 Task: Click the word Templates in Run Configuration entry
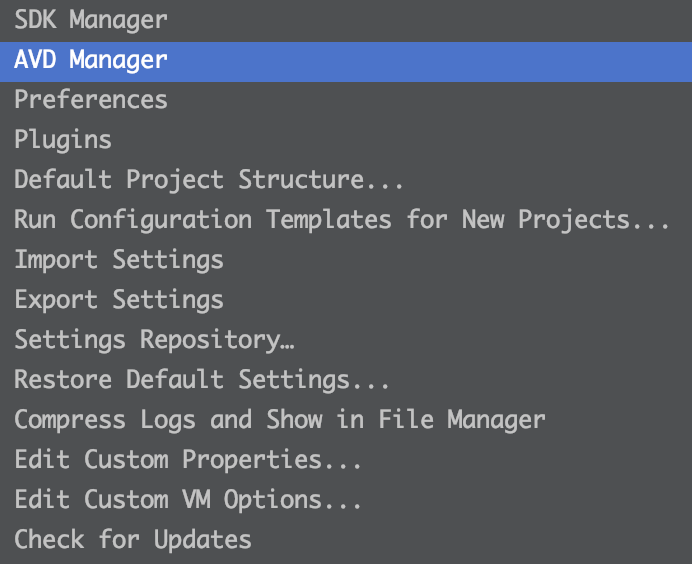(329, 219)
